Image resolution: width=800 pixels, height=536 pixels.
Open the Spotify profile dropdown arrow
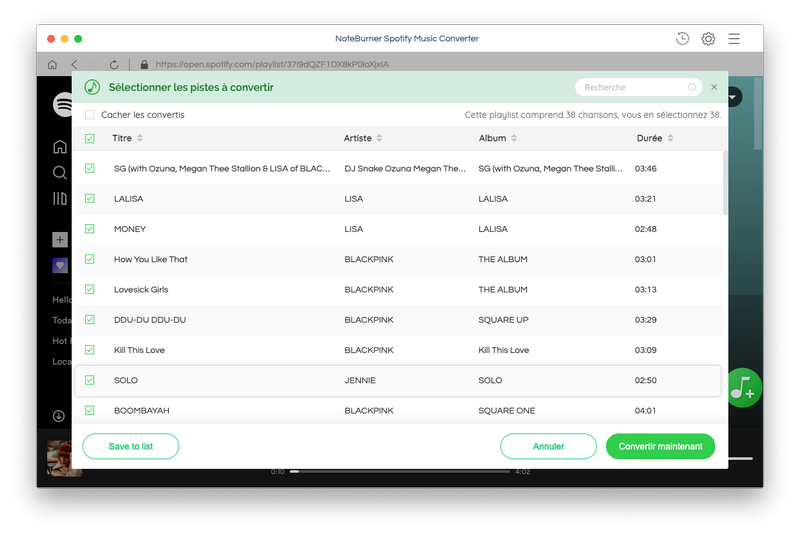[x=734, y=97]
